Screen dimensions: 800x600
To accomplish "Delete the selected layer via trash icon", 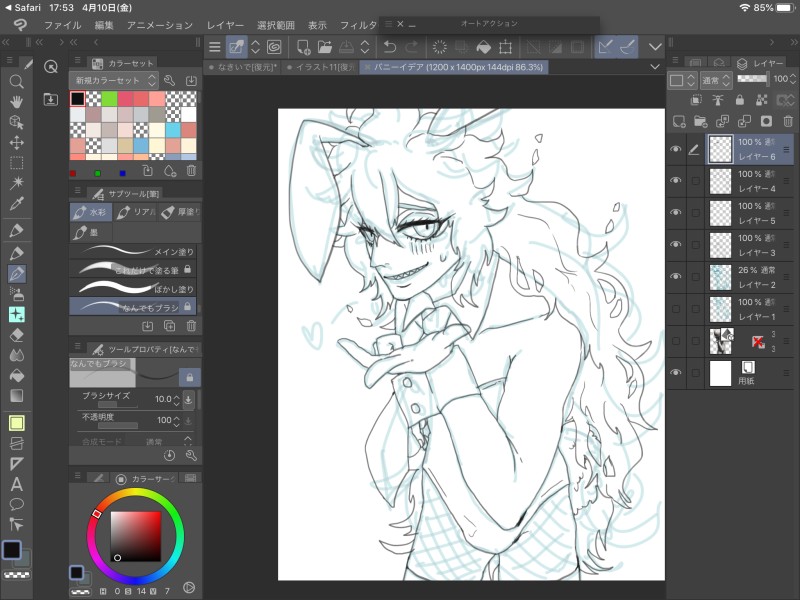I will [788, 121].
